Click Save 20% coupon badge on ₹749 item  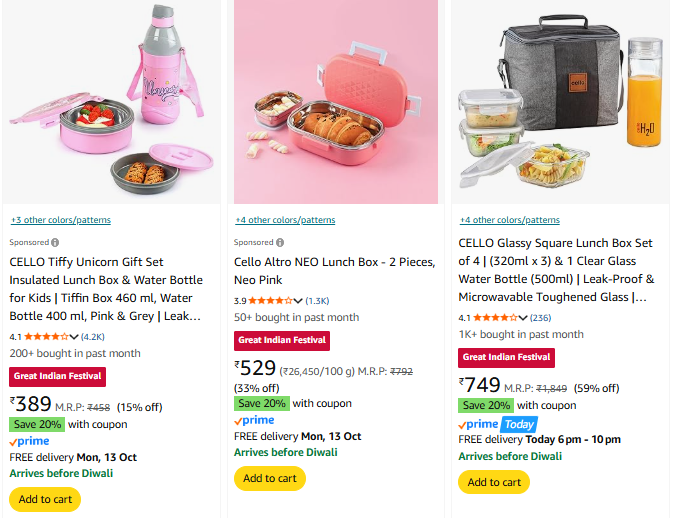(485, 405)
